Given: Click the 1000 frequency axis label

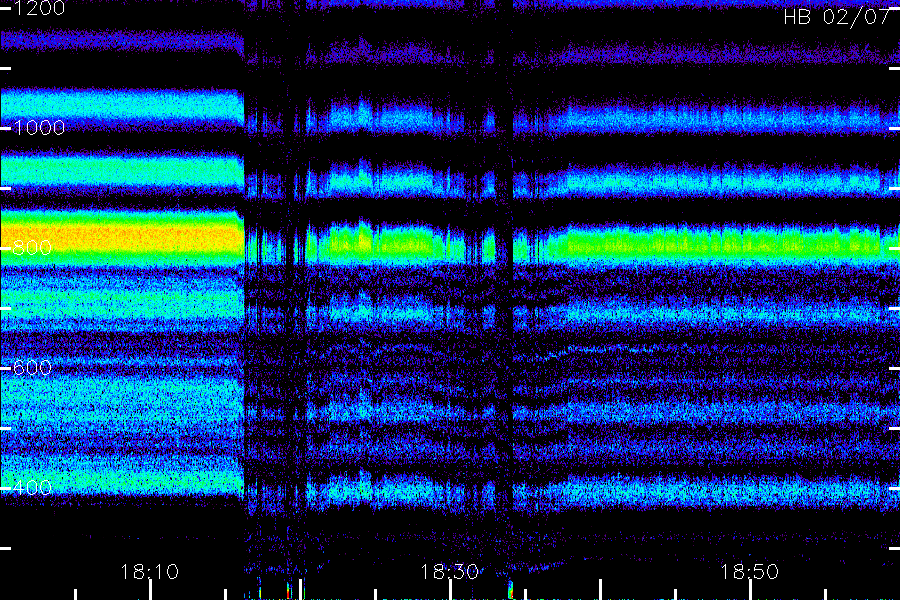Looking at the screenshot, I should point(39,127).
